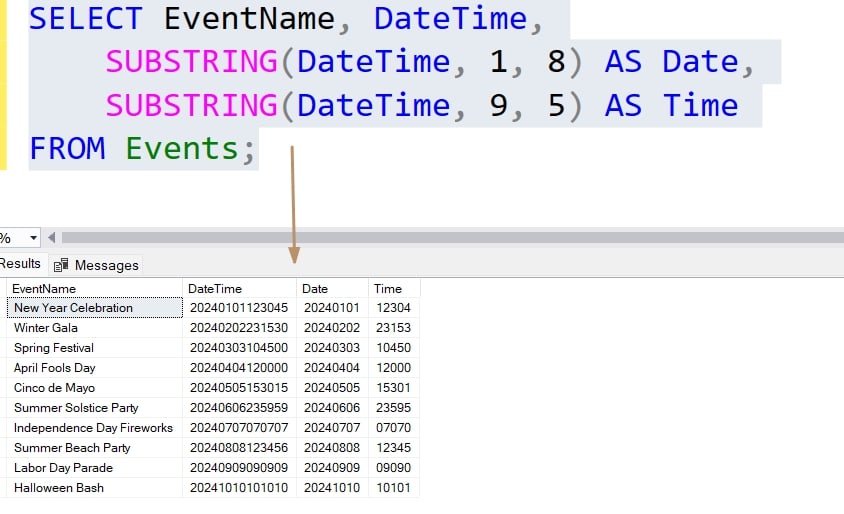Click Time value 15301
The width and height of the screenshot is (844, 514).
pyautogui.click(x=393, y=388)
